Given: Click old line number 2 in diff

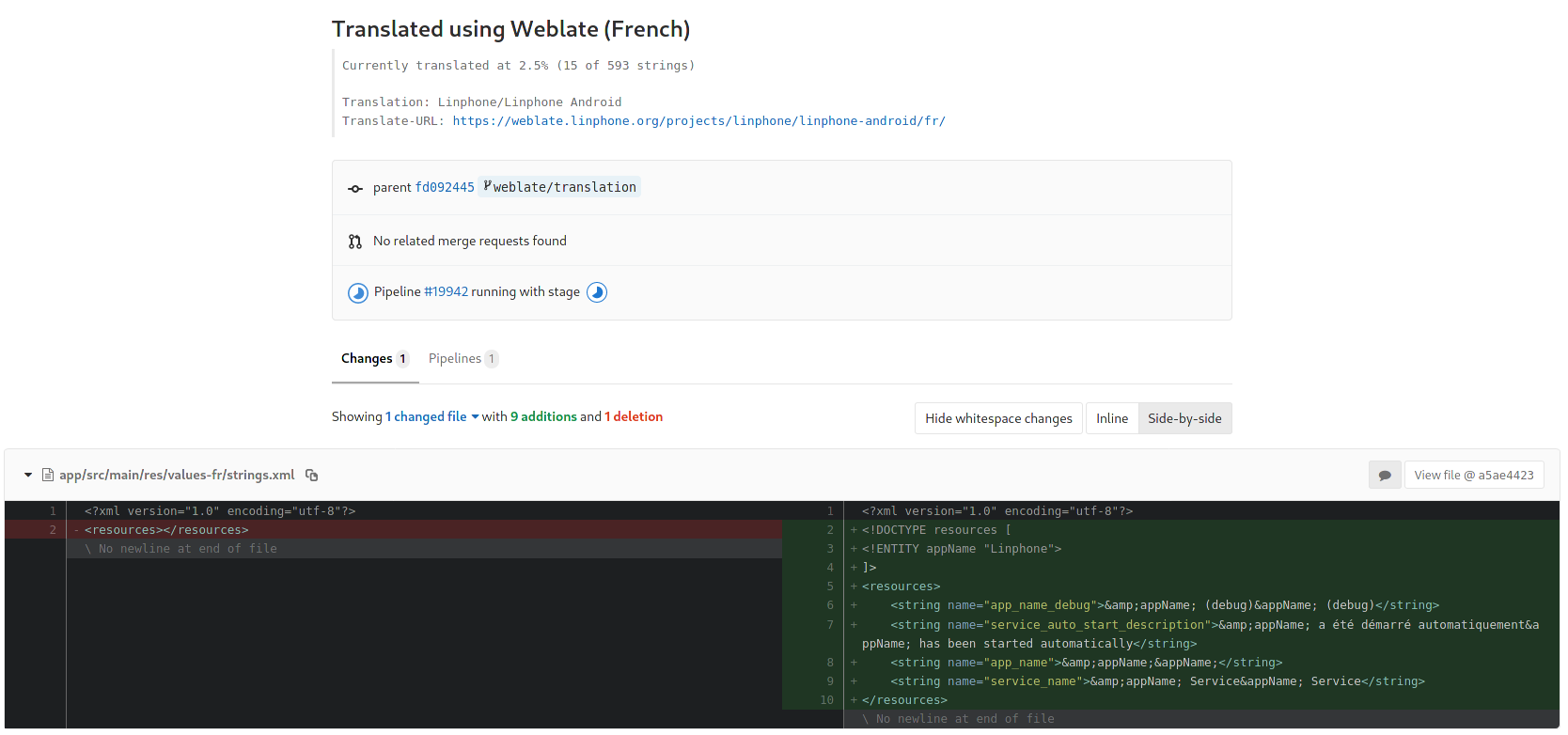Looking at the screenshot, I should pos(53,530).
